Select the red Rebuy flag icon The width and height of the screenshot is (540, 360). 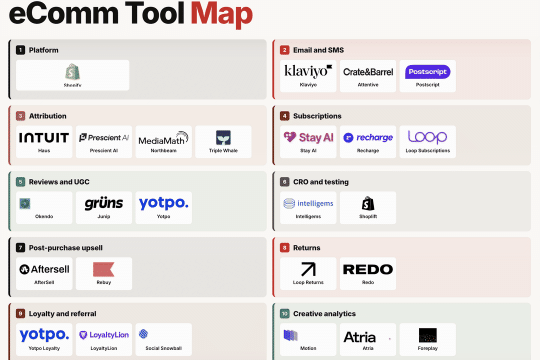[x=104, y=269]
